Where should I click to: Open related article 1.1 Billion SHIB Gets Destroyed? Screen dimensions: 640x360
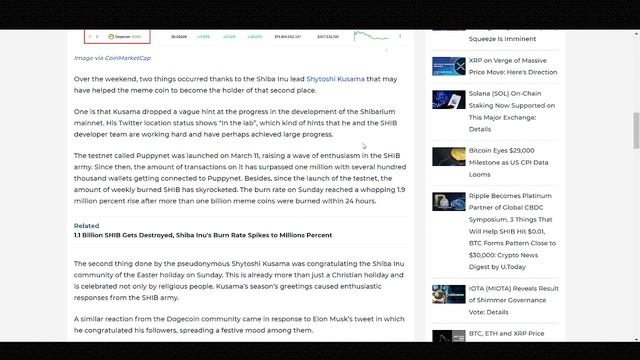pos(203,235)
